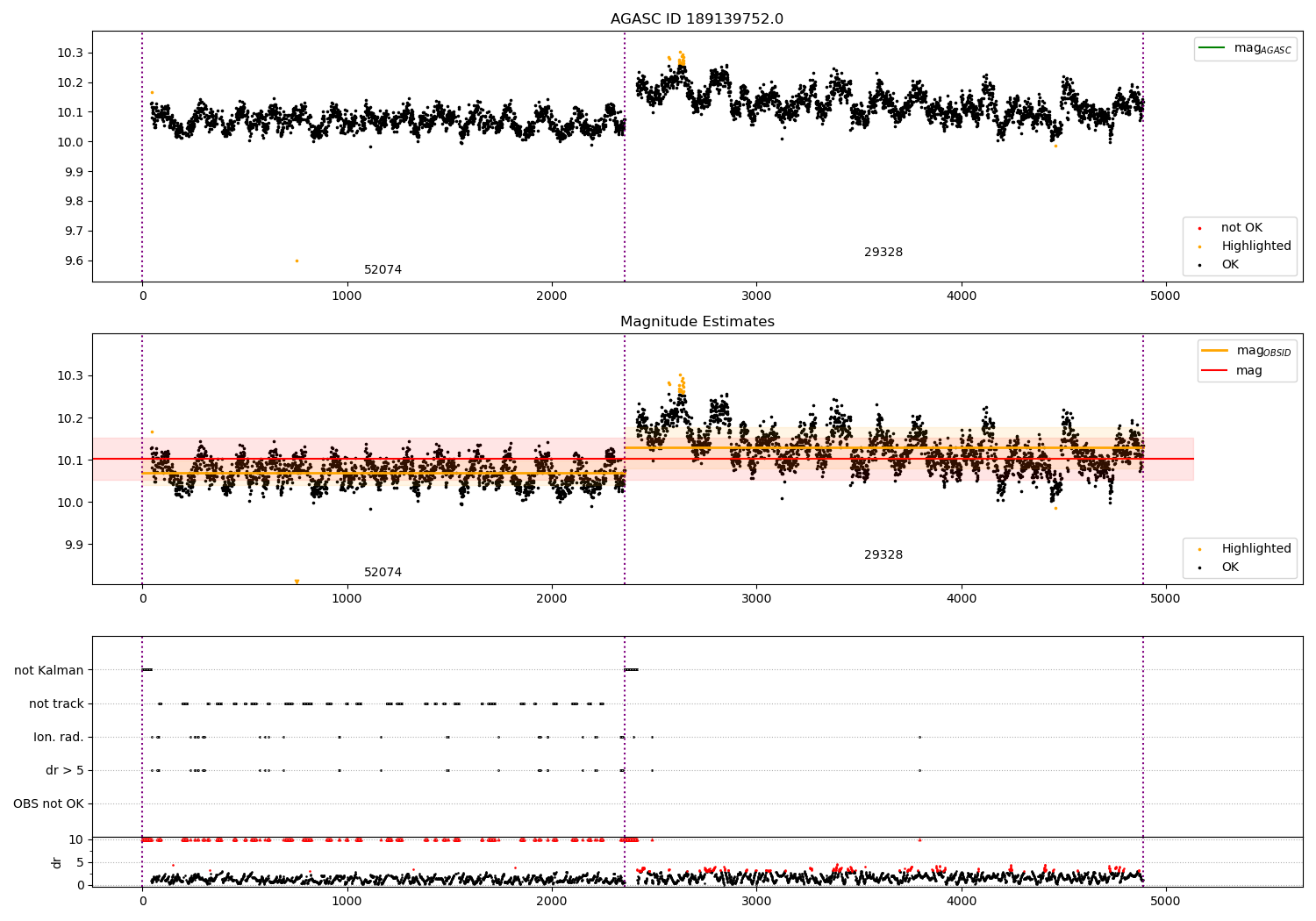Image resolution: width=1316 pixels, height=921 pixels.
Task: Click the 'Highlighted' legend entry in the top plot
Action: coord(1245,246)
